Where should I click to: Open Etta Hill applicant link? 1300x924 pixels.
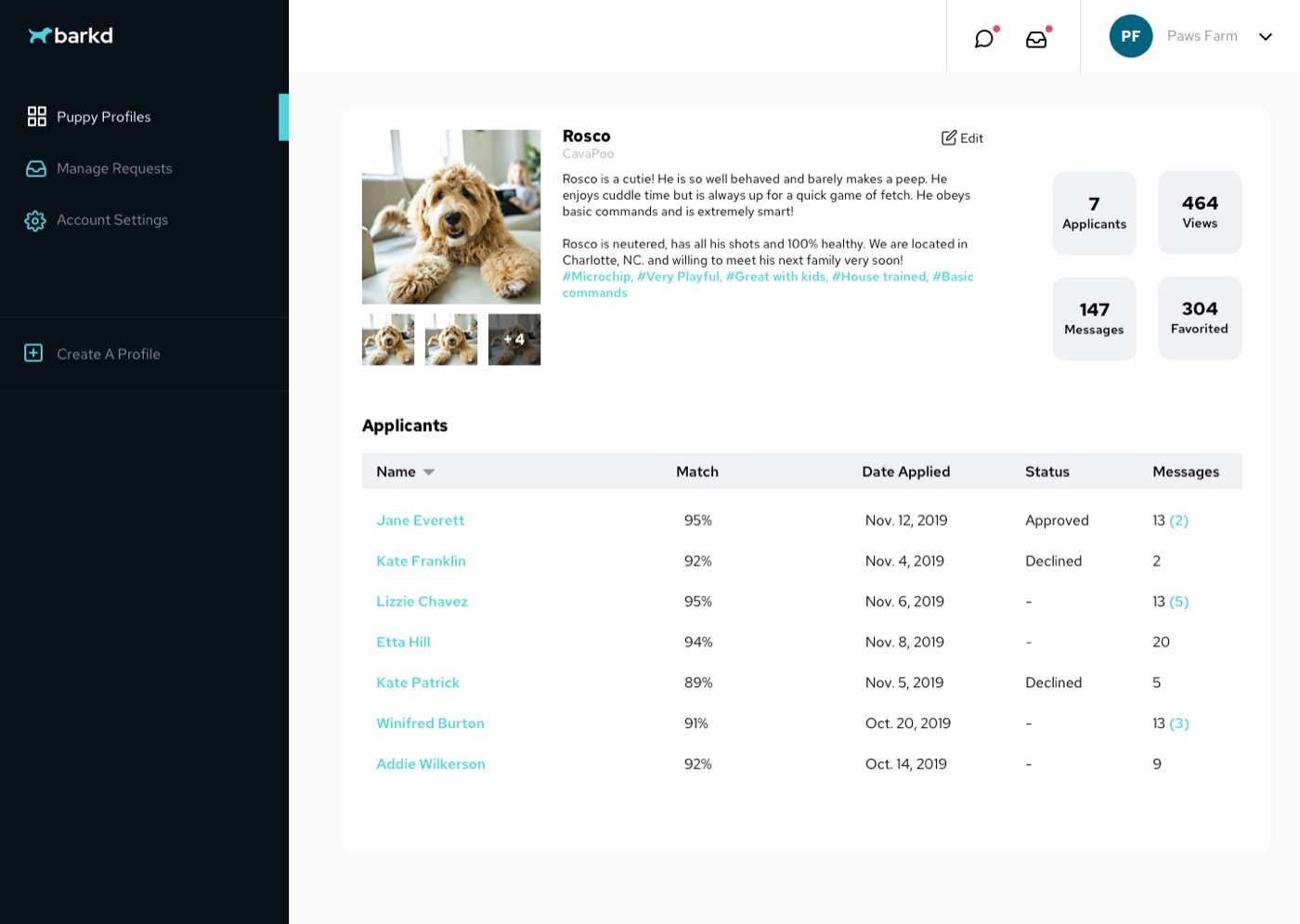[x=403, y=642]
